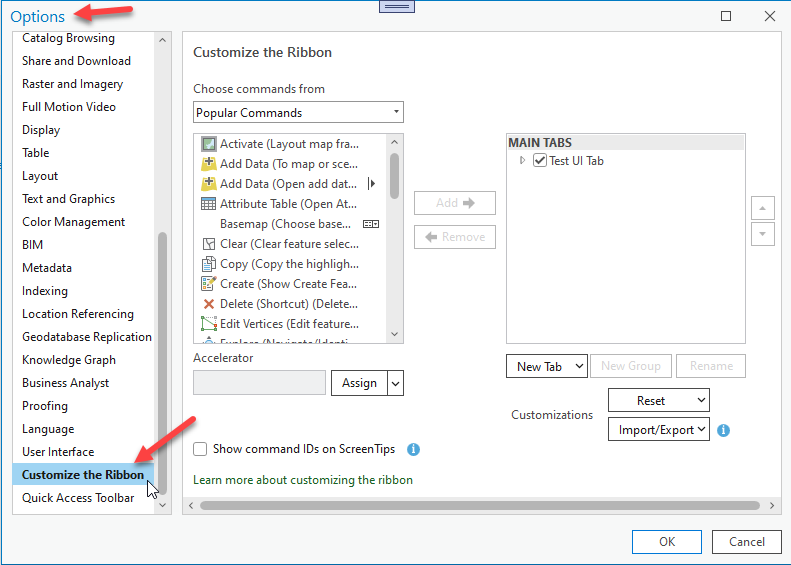791x565 pixels.
Task: Click the command list scrollbar thumb
Action: click(x=394, y=176)
